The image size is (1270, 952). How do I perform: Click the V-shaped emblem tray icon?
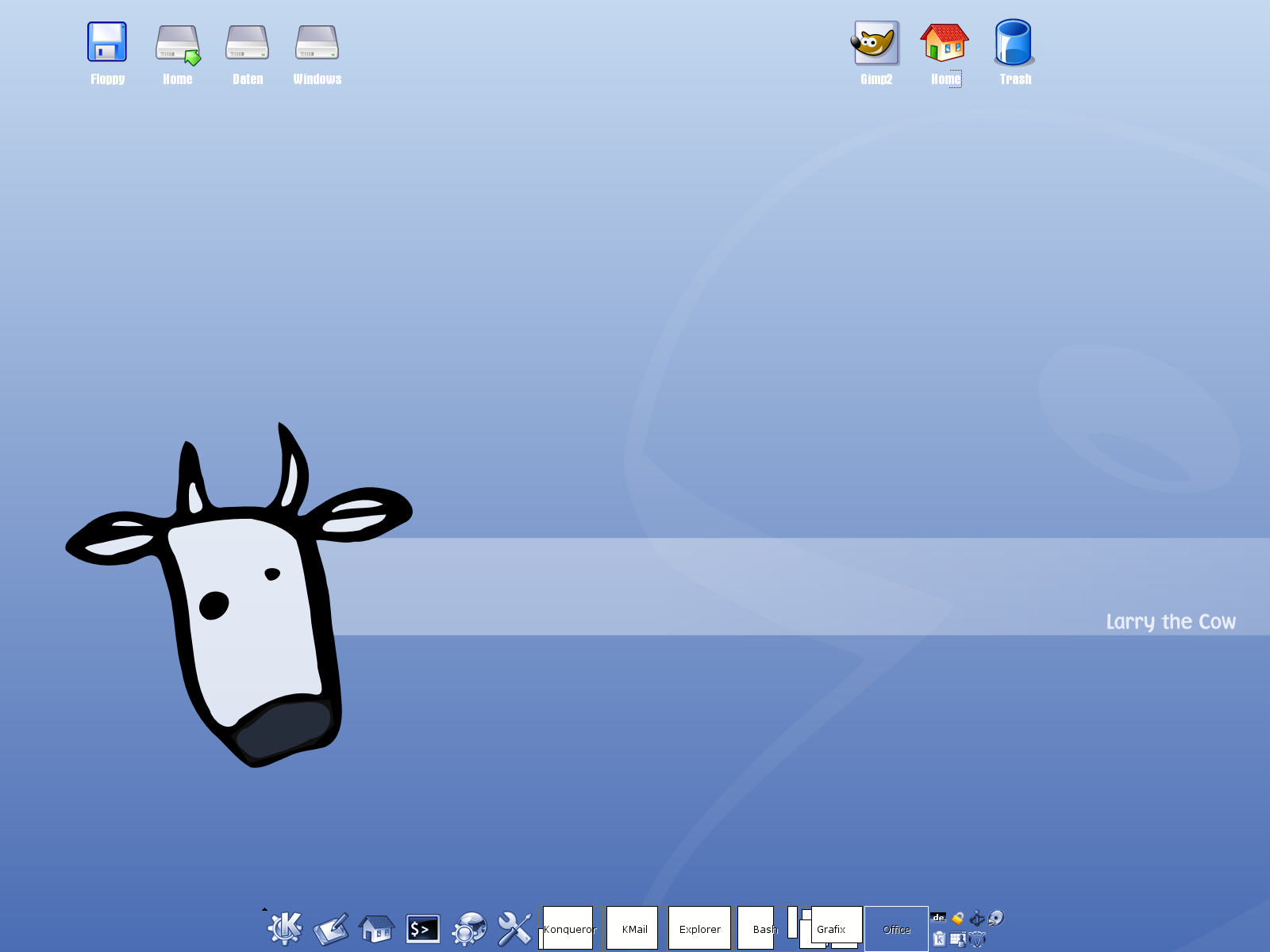pos(977,939)
